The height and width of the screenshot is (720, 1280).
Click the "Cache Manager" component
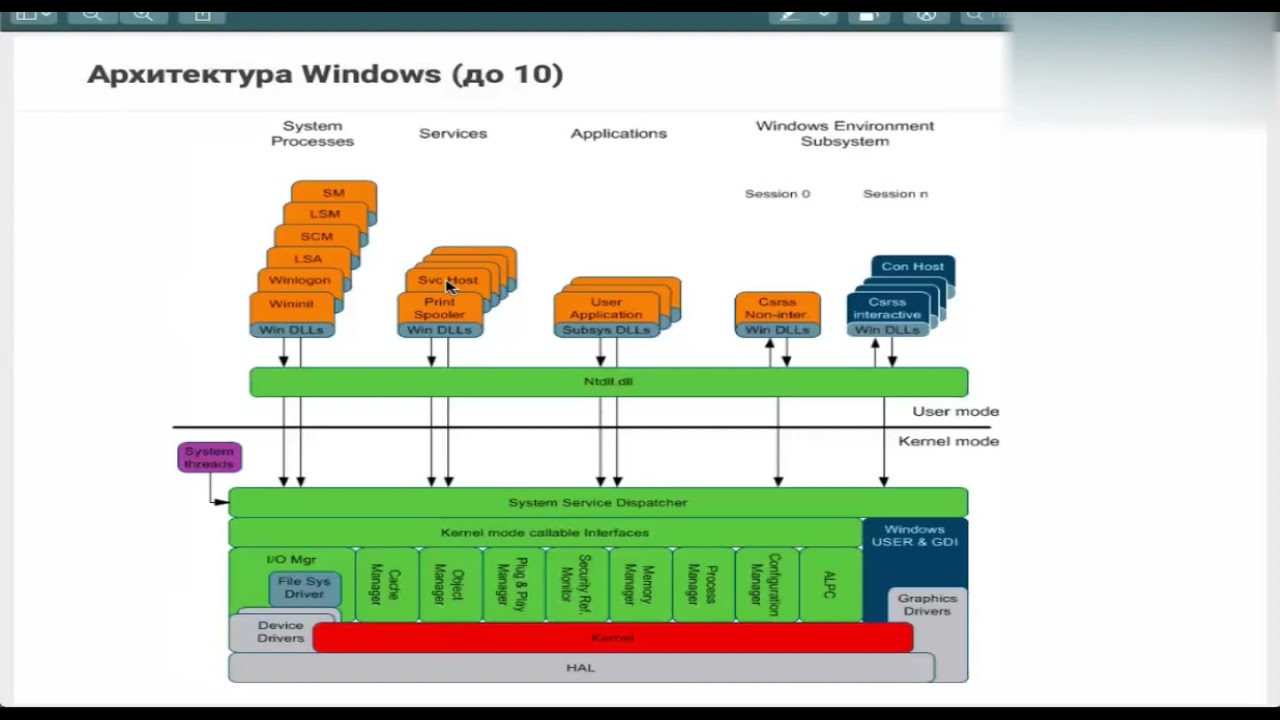[386, 585]
